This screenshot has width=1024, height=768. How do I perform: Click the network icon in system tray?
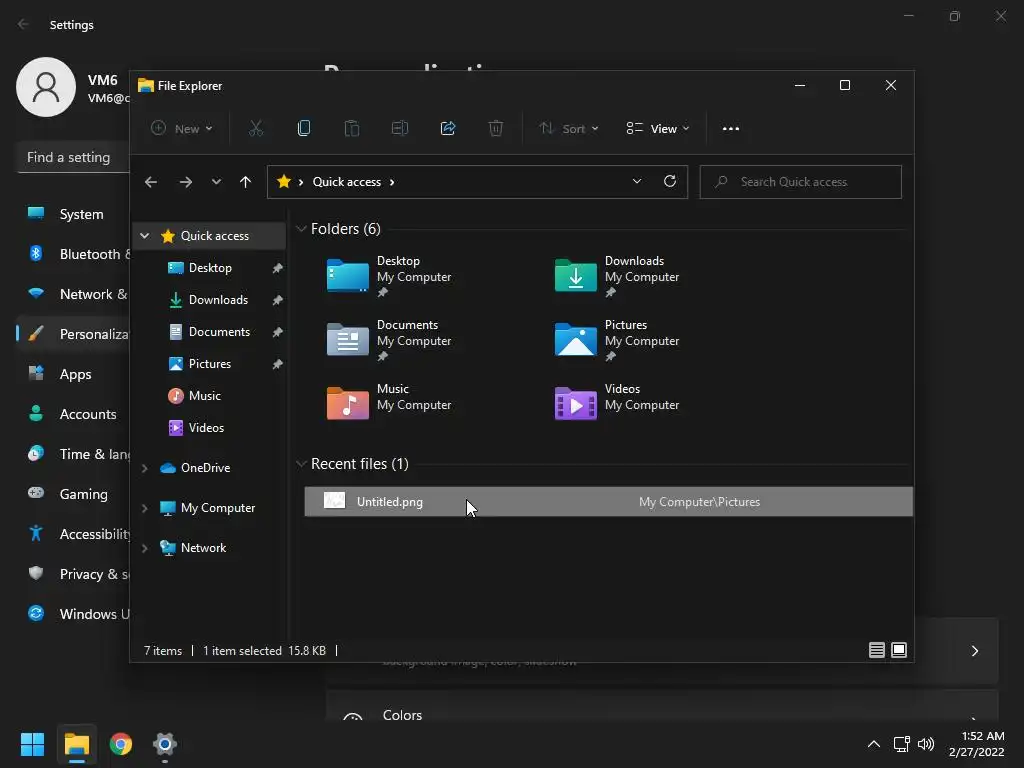[x=902, y=744]
